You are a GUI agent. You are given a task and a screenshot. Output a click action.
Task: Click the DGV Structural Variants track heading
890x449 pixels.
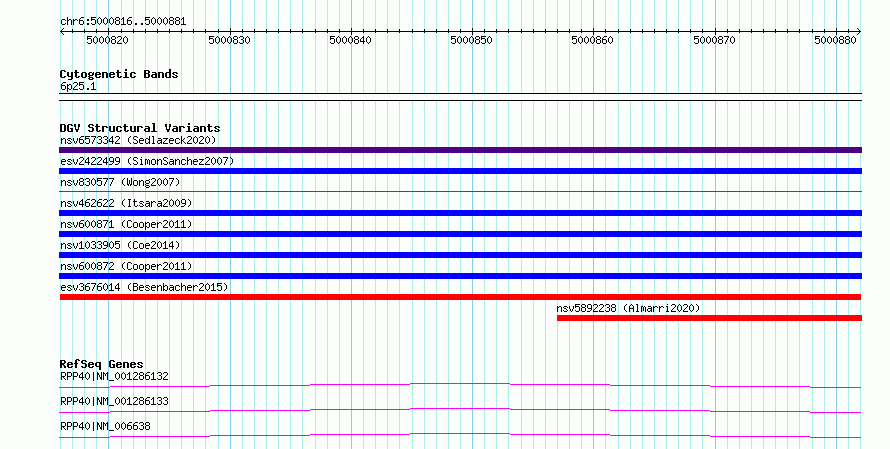click(x=140, y=128)
